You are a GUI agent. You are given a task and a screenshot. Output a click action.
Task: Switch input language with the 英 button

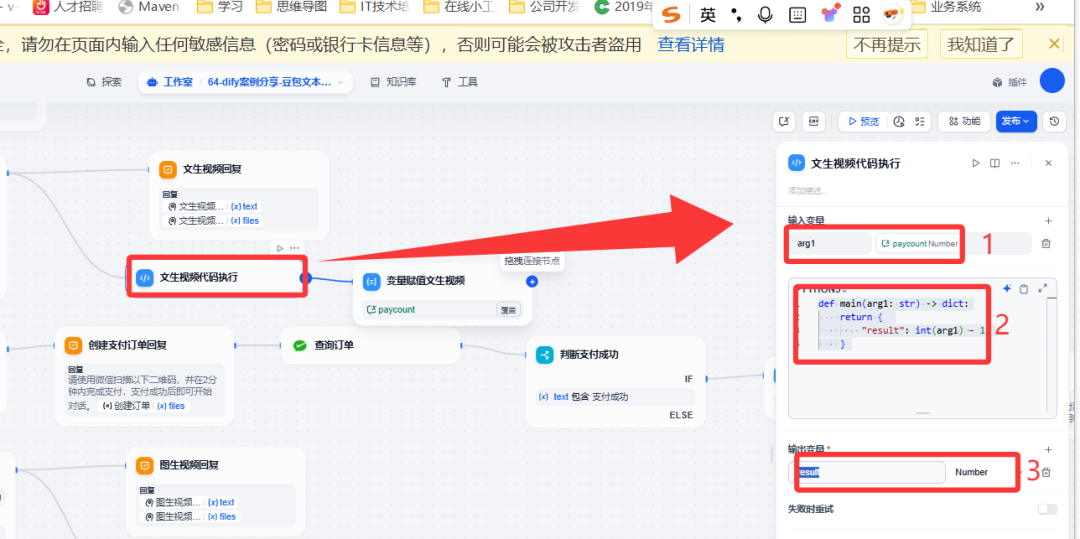(707, 14)
